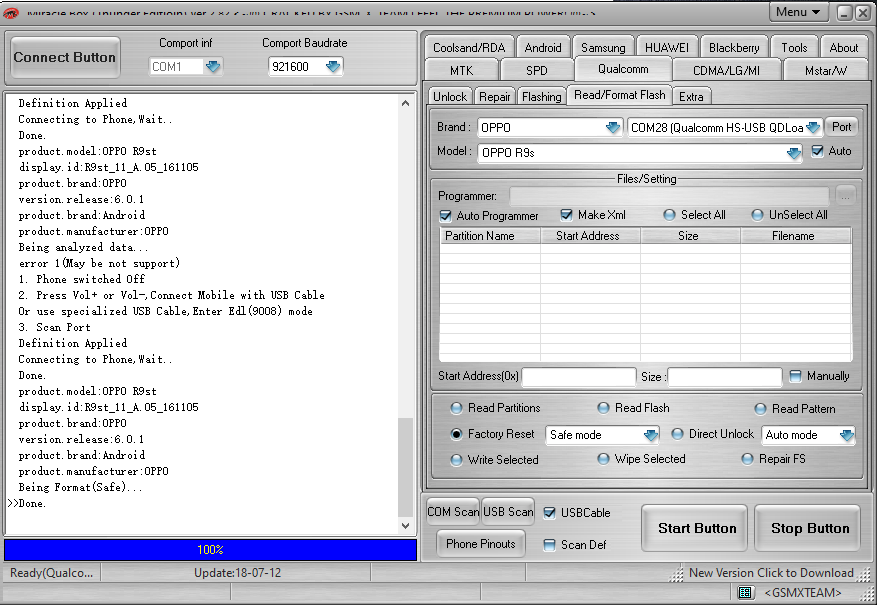This screenshot has width=877, height=605.
Task: Open the Safe mode dropdown
Action: point(650,435)
